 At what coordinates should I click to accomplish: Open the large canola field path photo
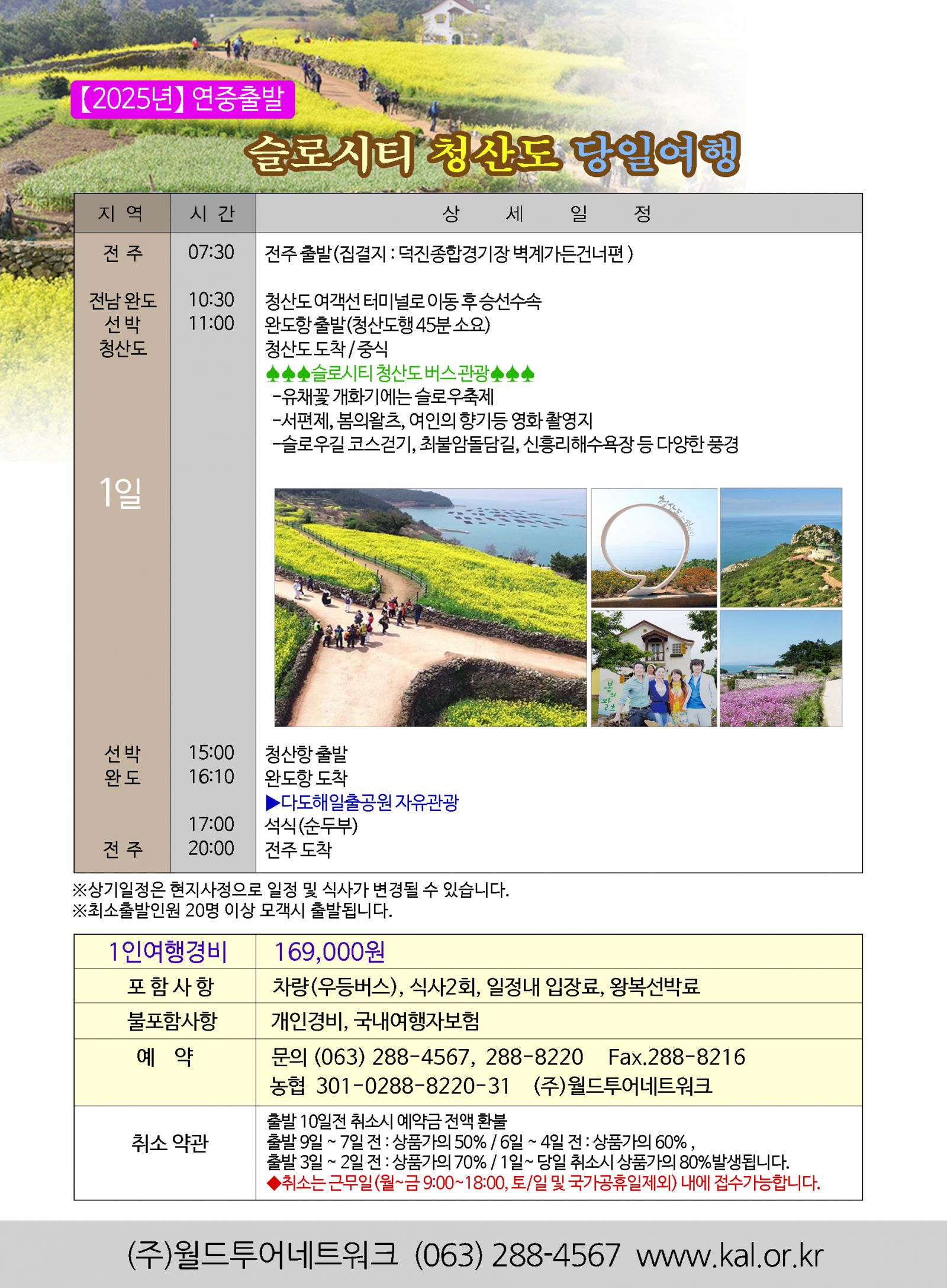coord(431,607)
